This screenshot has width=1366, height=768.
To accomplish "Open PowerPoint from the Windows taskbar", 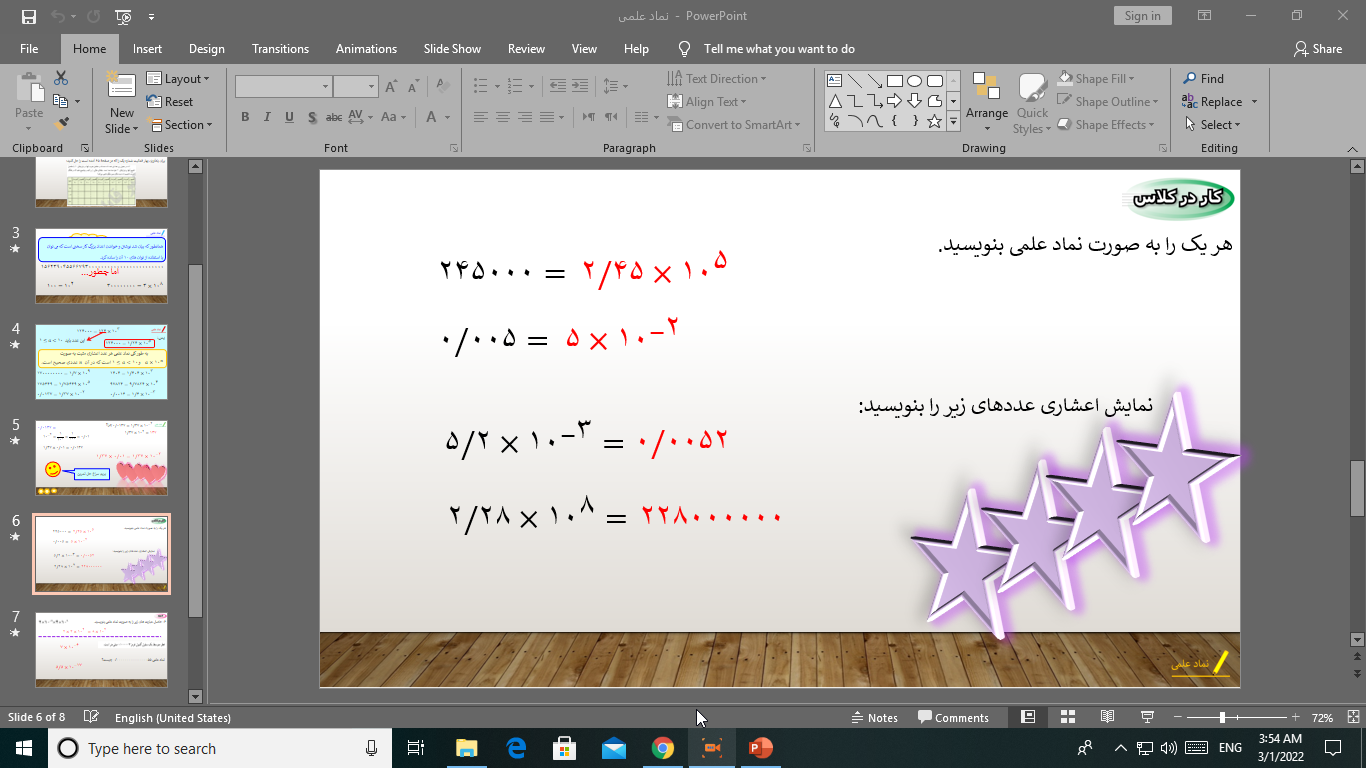I will pos(761,748).
